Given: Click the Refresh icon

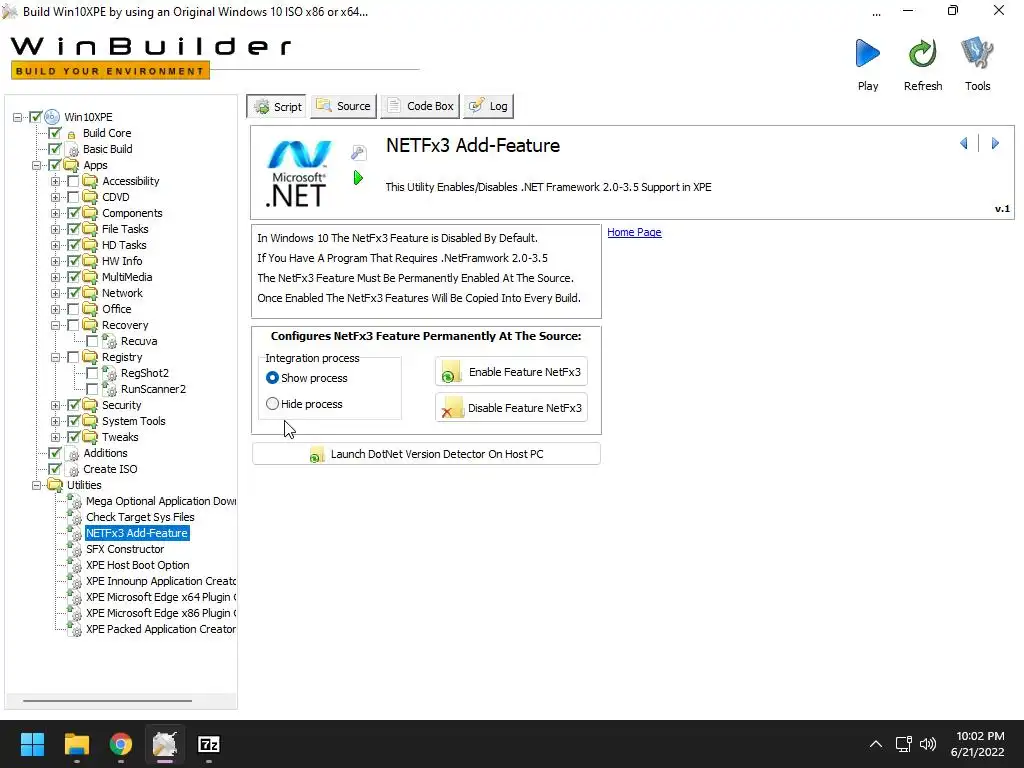Looking at the screenshot, I should (x=922, y=54).
